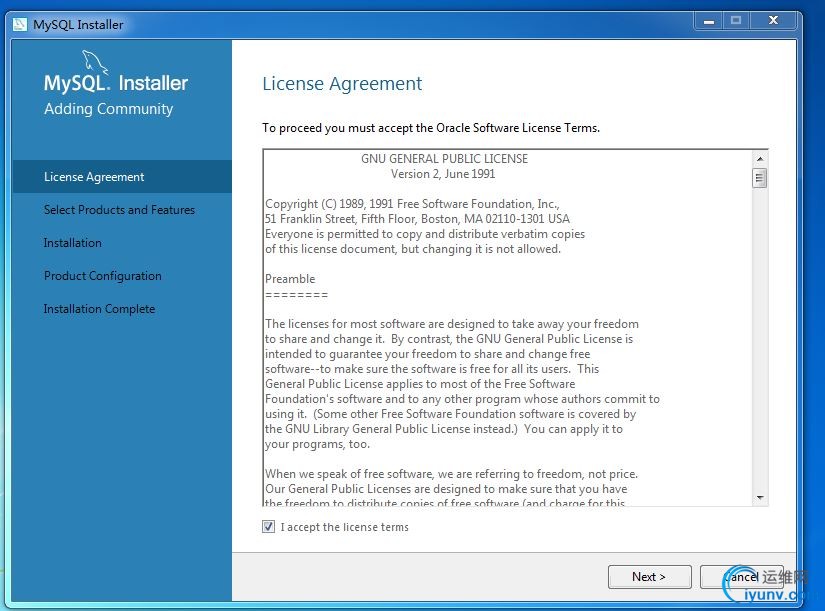Click the license scrollbar thumb
This screenshot has width=825, height=611.
[x=760, y=178]
